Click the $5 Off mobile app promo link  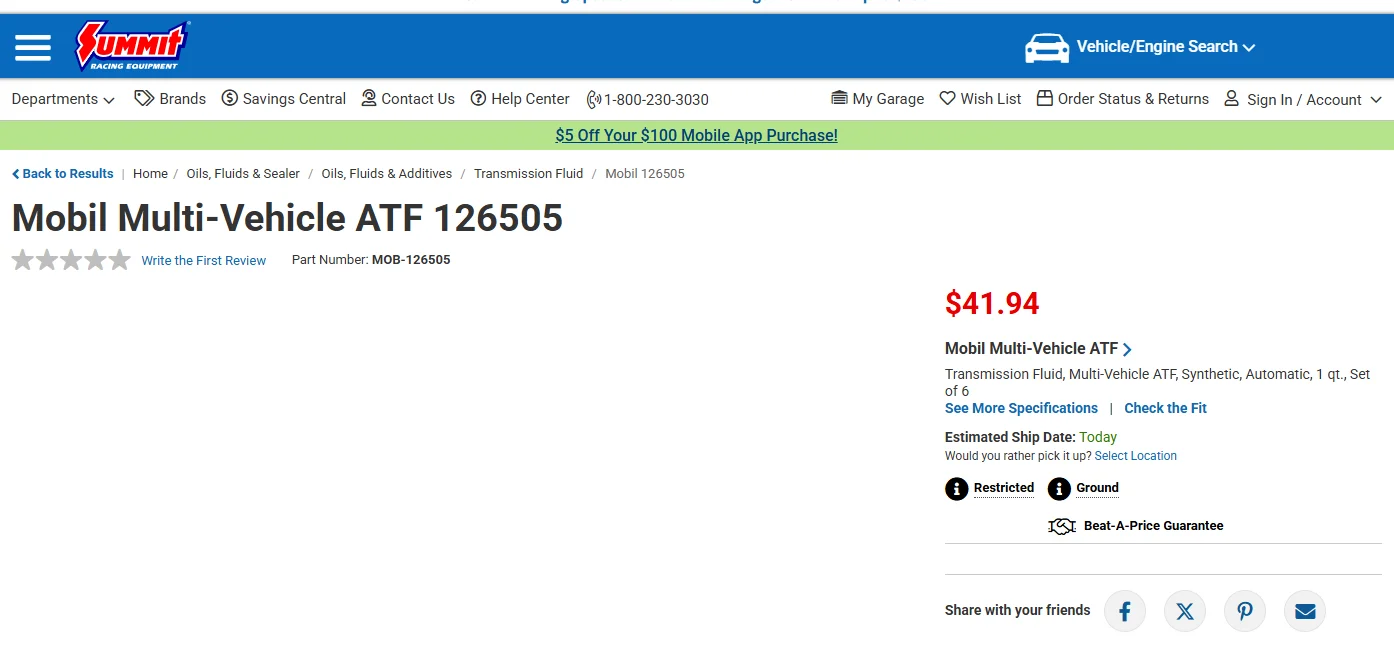tap(696, 135)
